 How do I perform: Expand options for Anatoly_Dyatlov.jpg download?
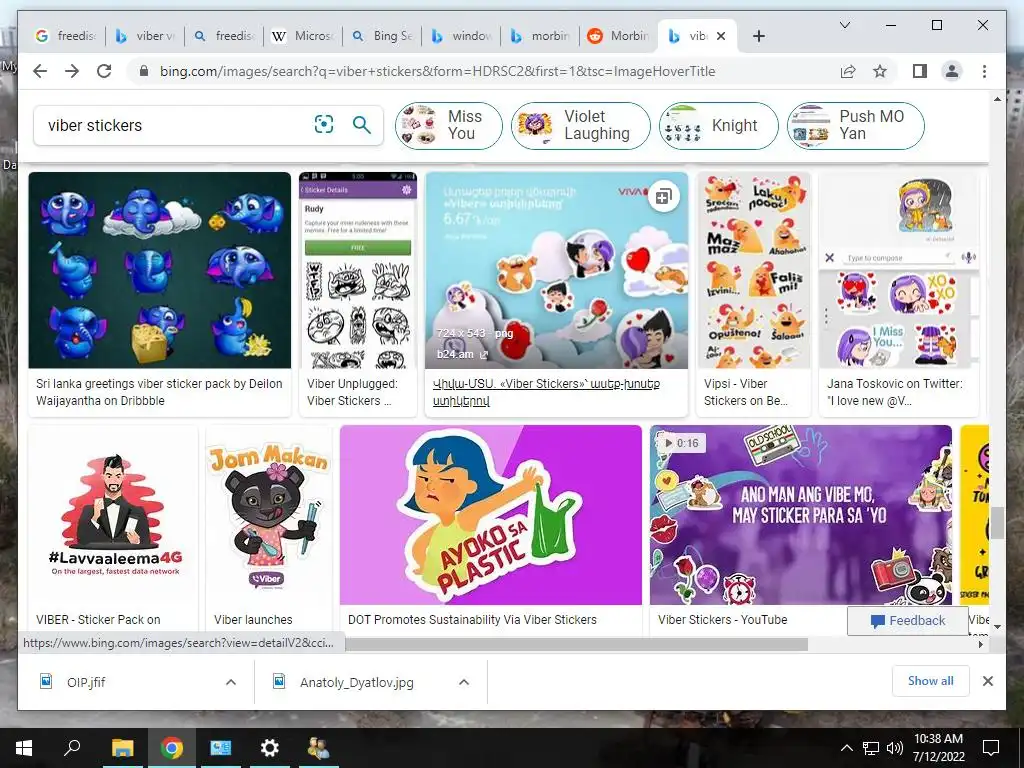point(464,682)
